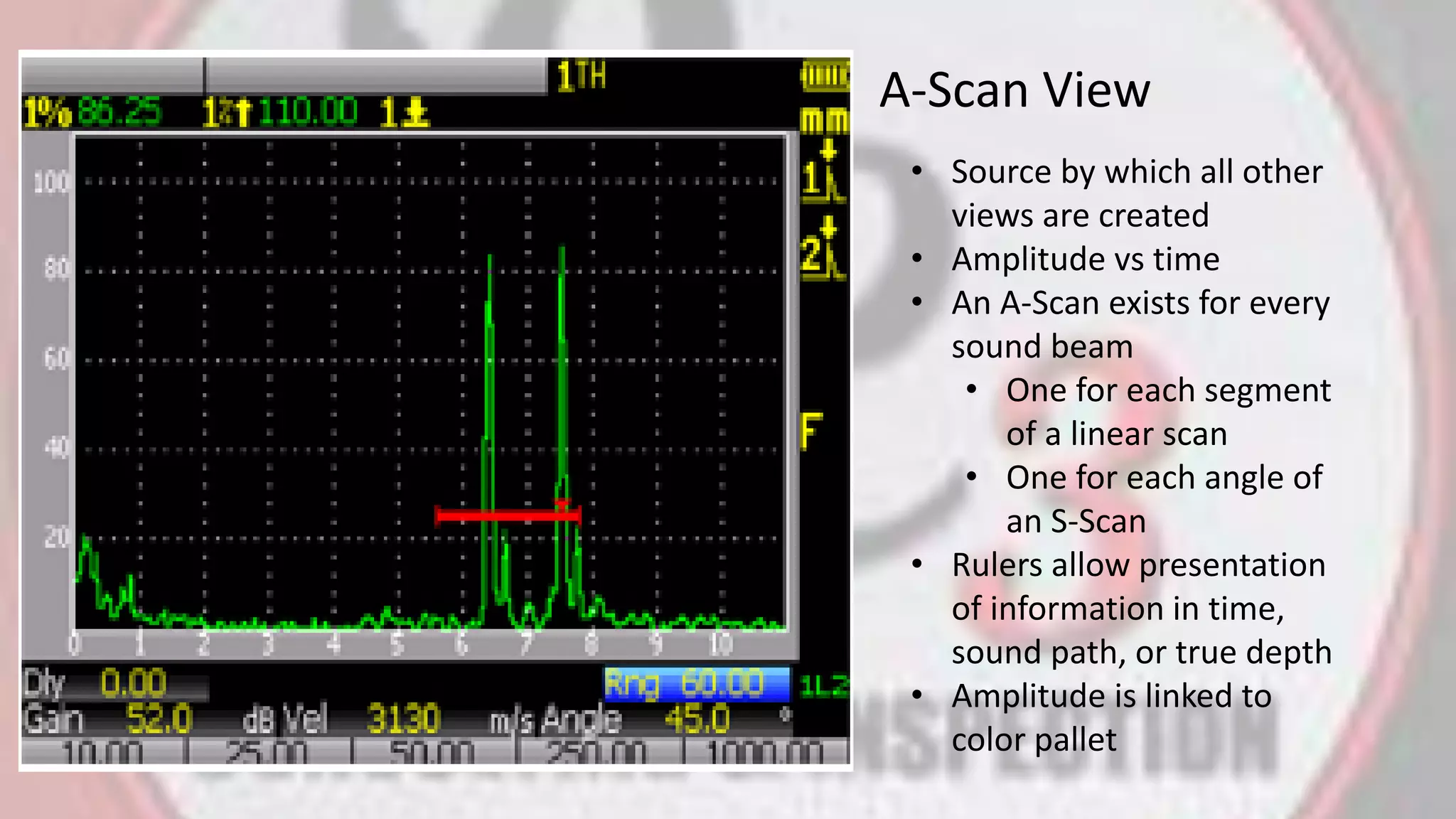The image size is (1456, 819).
Task: Click the 1TH gate threshold label
Action: (581, 75)
